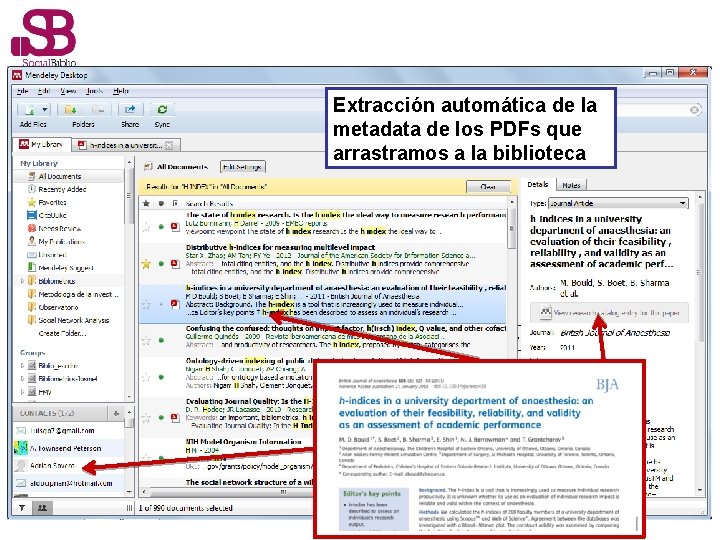Open the CiteULike collection
This screenshot has height=540, width=720.
[x=52, y=215]
